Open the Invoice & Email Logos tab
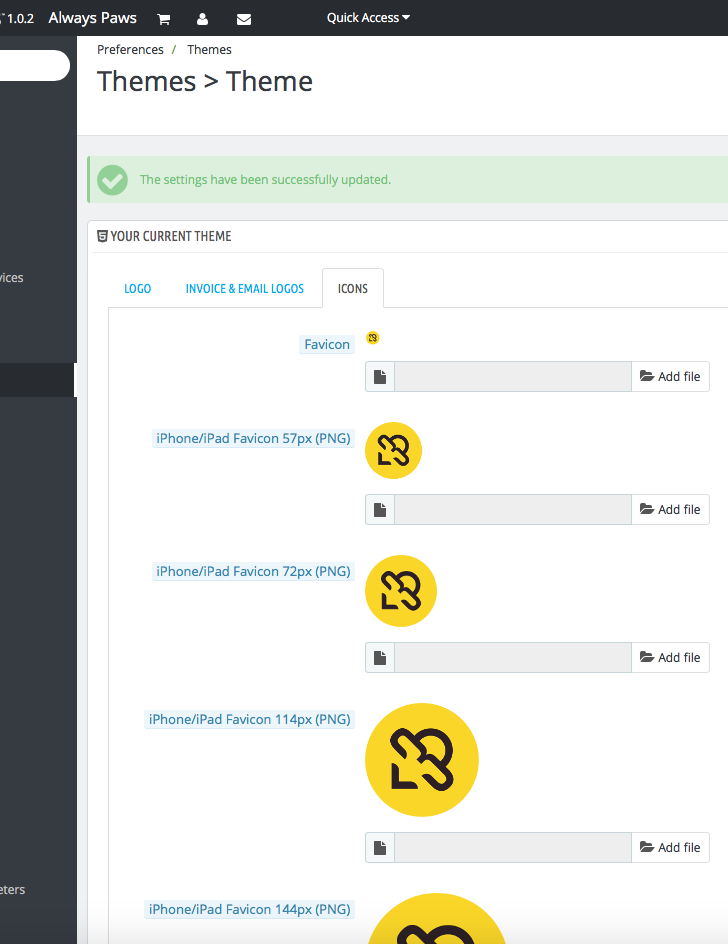 pyautogui.click(x=245, y=288)
